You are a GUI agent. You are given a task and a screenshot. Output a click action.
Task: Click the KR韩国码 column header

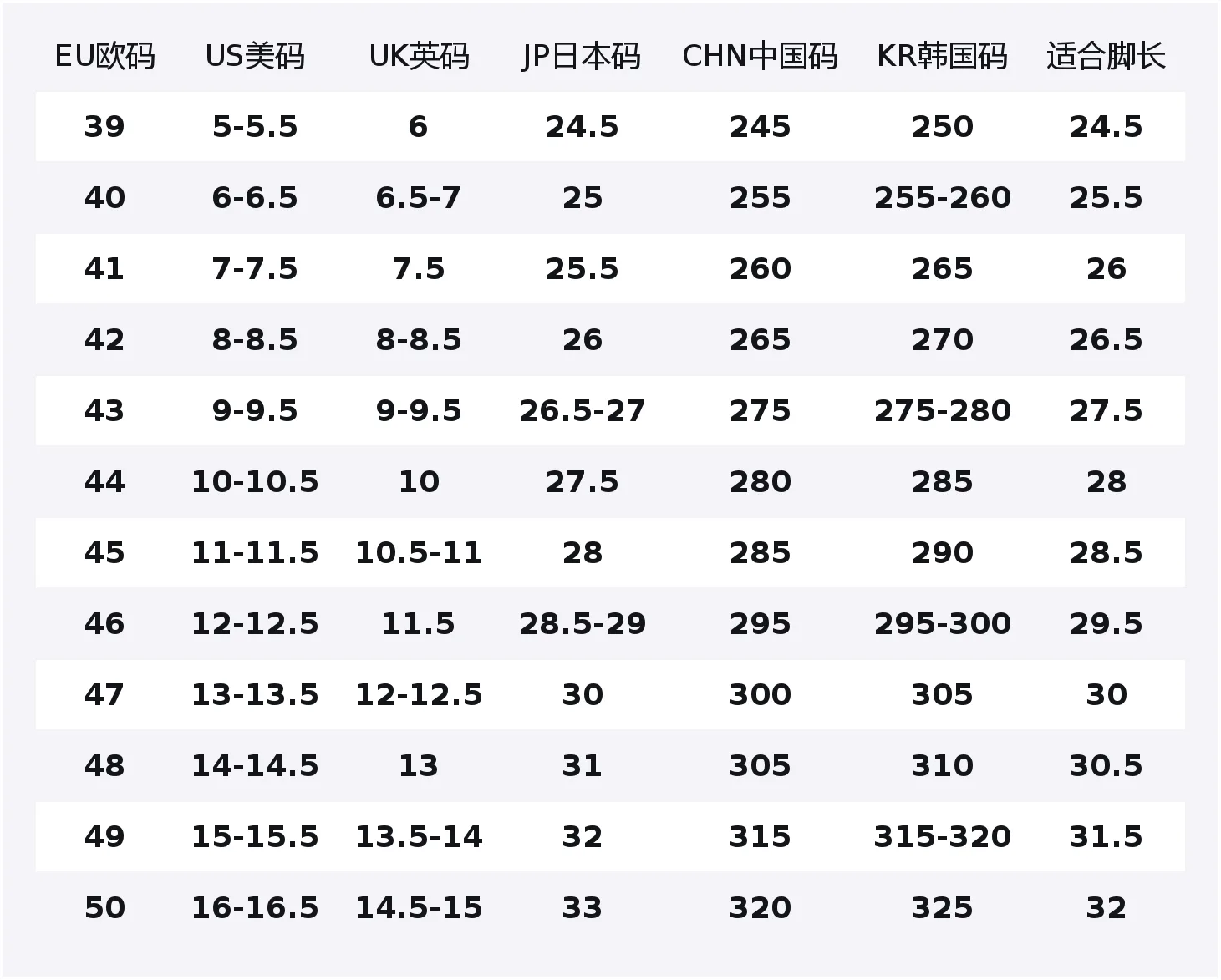pyautogui.click(x=942, y=56)
